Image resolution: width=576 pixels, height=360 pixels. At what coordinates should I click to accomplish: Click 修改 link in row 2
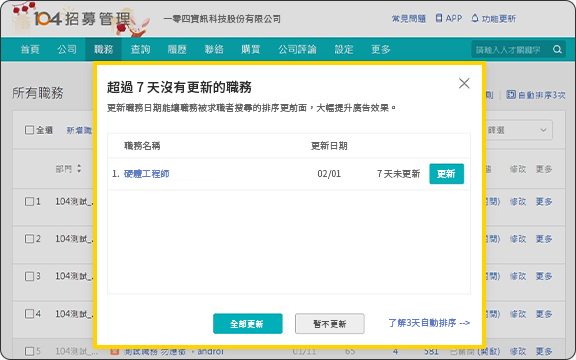point(518,239)
